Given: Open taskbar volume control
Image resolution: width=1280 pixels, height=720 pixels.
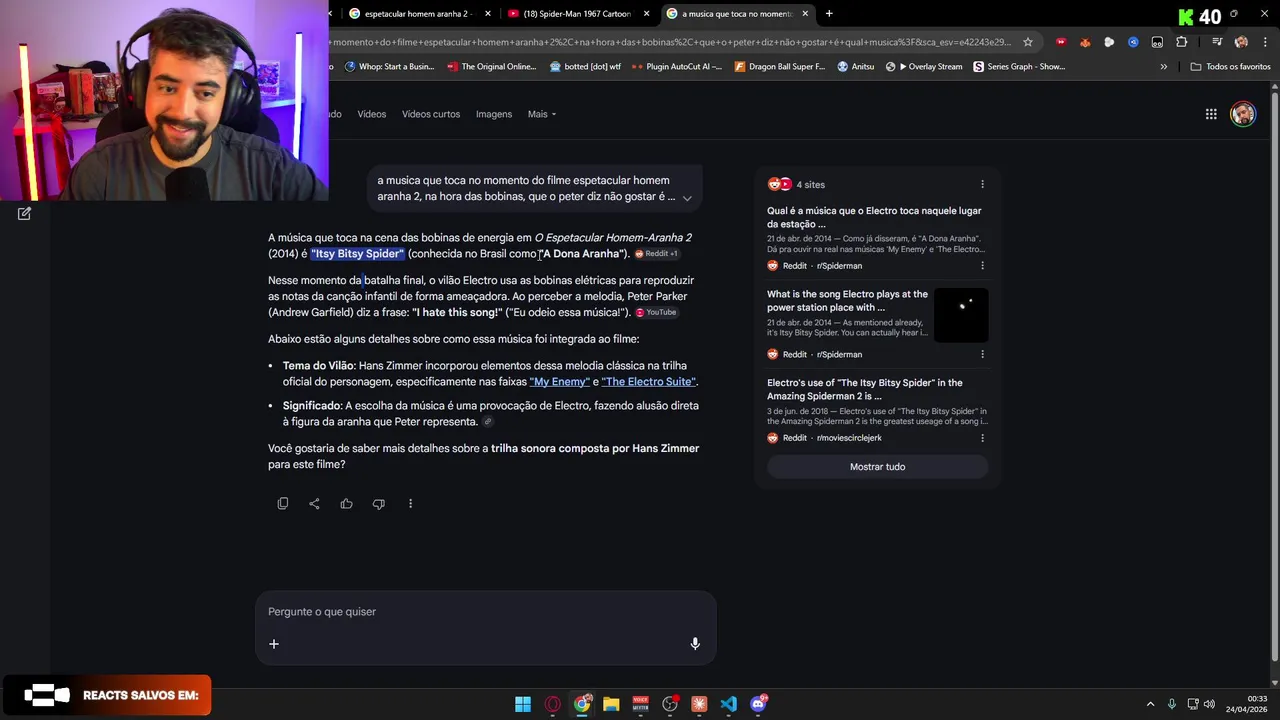Looking at the screenshot, I should (x=1209, y=704).
